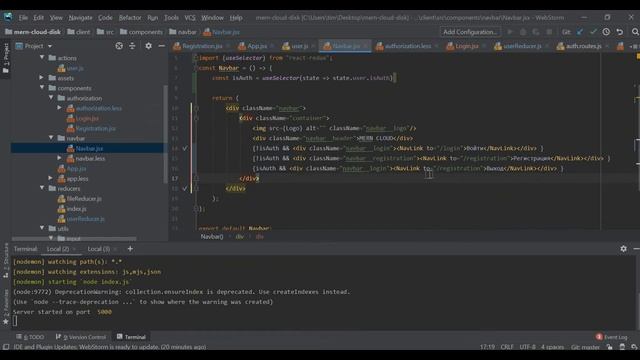Click UTF-8 encoding in status bar

coord(527,347)
